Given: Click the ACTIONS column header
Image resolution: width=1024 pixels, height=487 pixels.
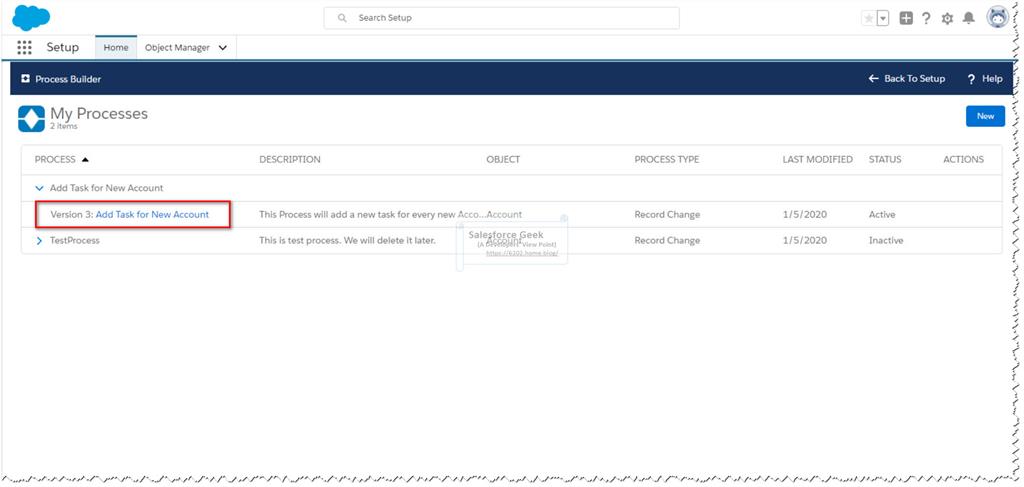Looking at the screenshot, I should (963, 159).
